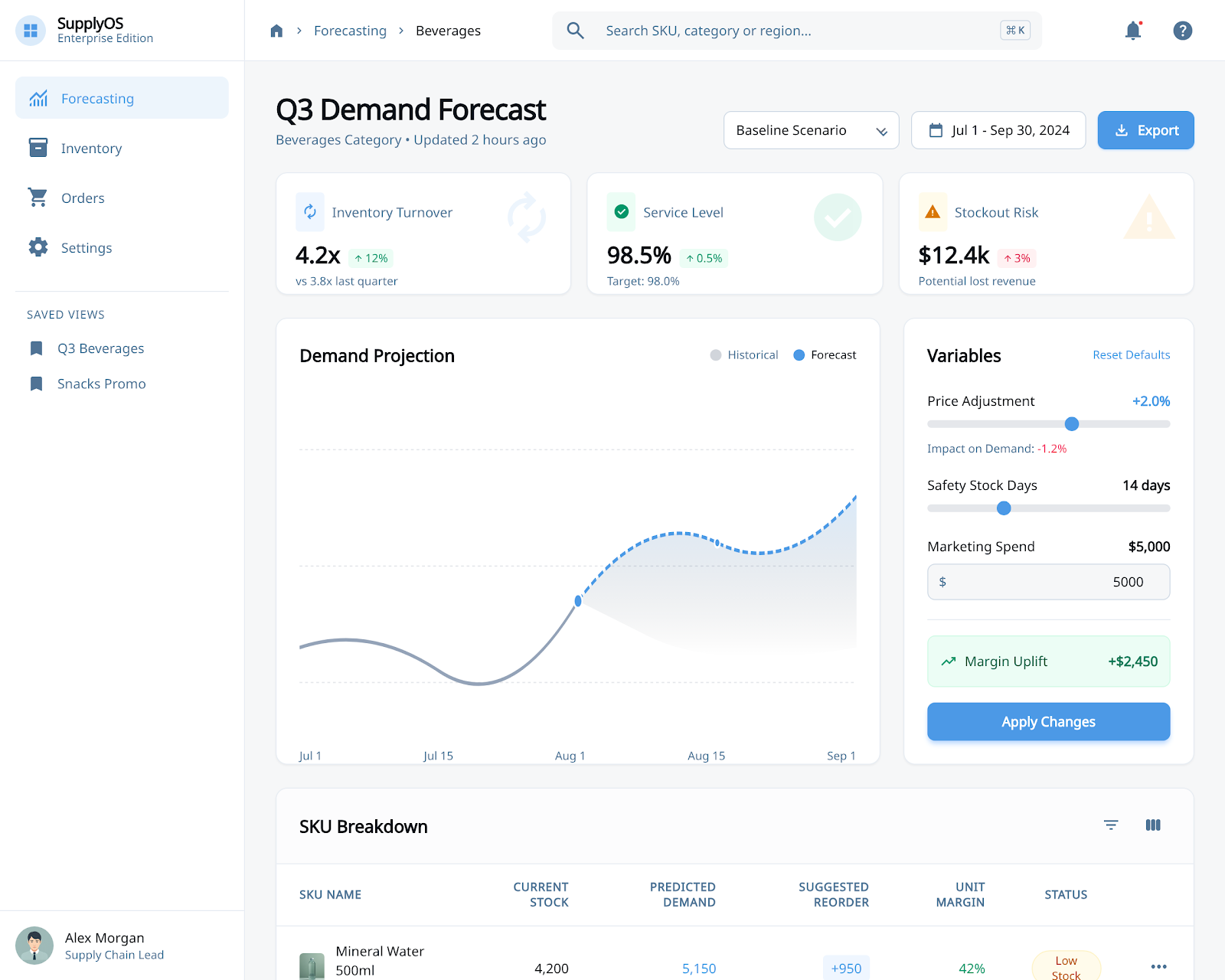Open the SupplyOS app logo menu
The image size is (1225, 980).
pyautogui.click(x=31, y=30)
